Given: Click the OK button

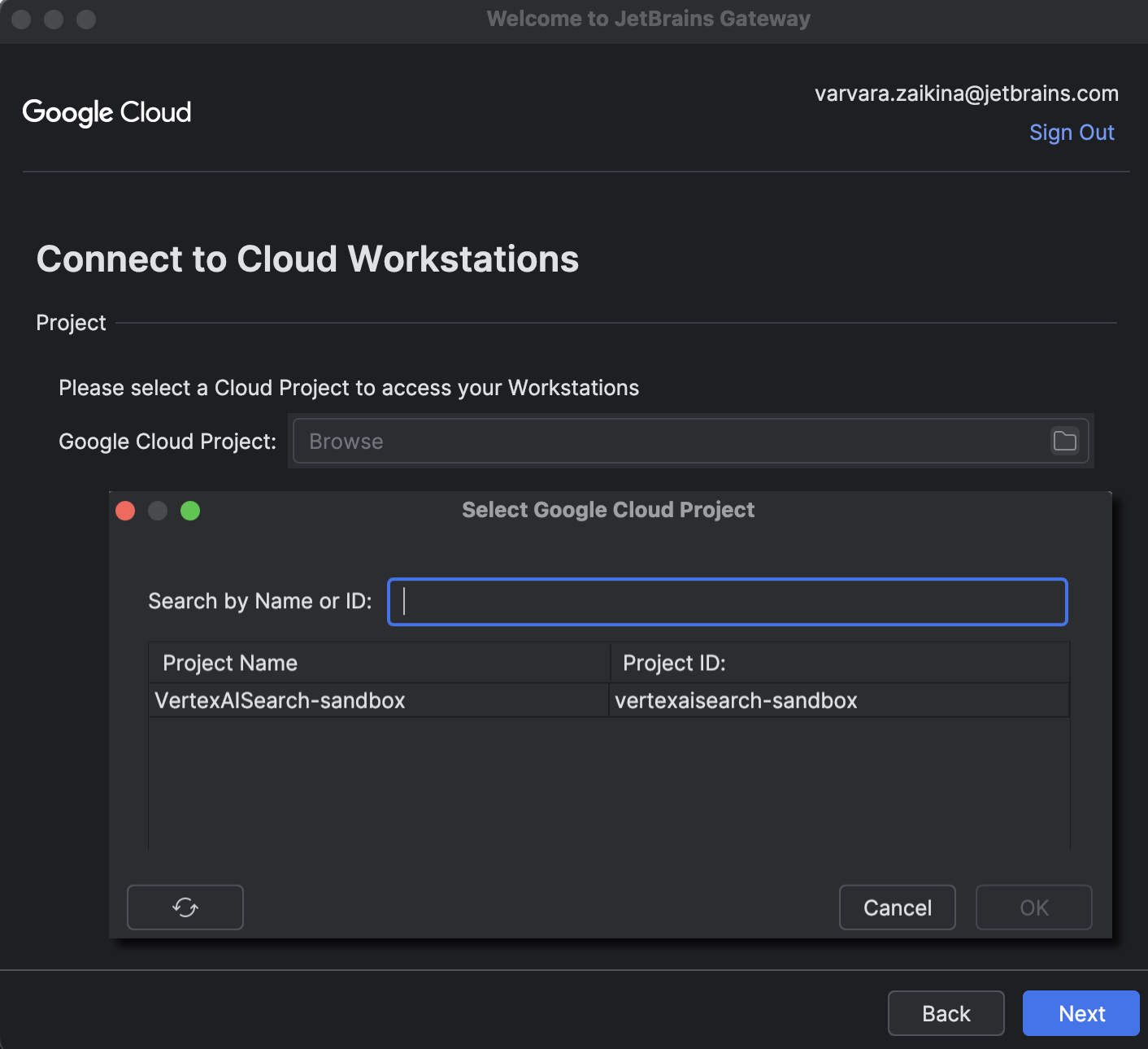Looking at the screenshot, I should pos(1033,907).
